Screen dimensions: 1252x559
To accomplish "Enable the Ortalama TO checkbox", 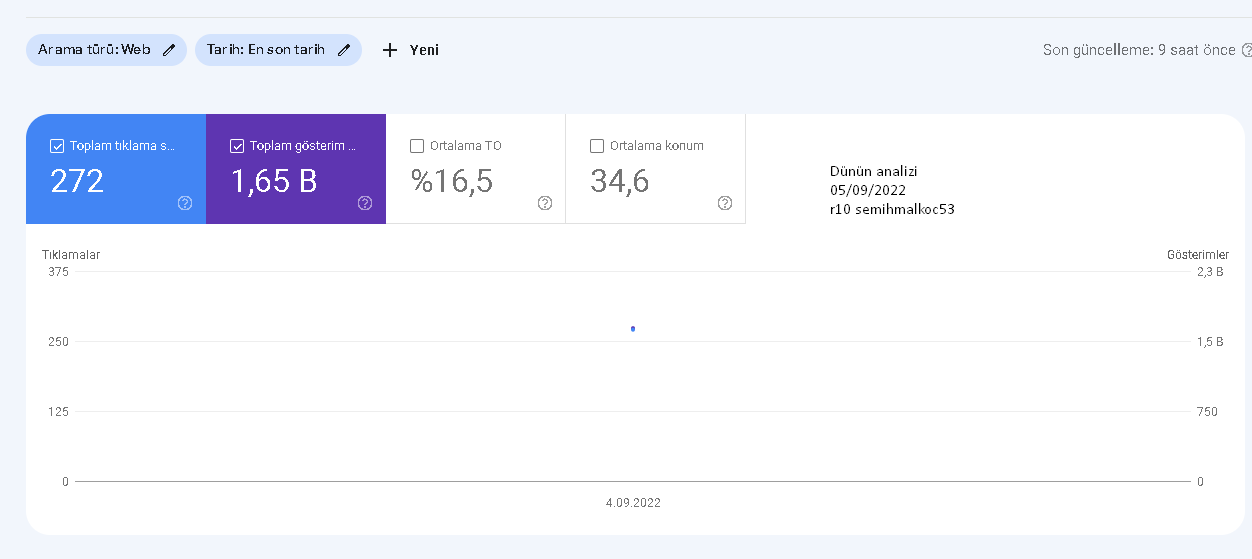I will pyautogui.click(x=417, y=146).
